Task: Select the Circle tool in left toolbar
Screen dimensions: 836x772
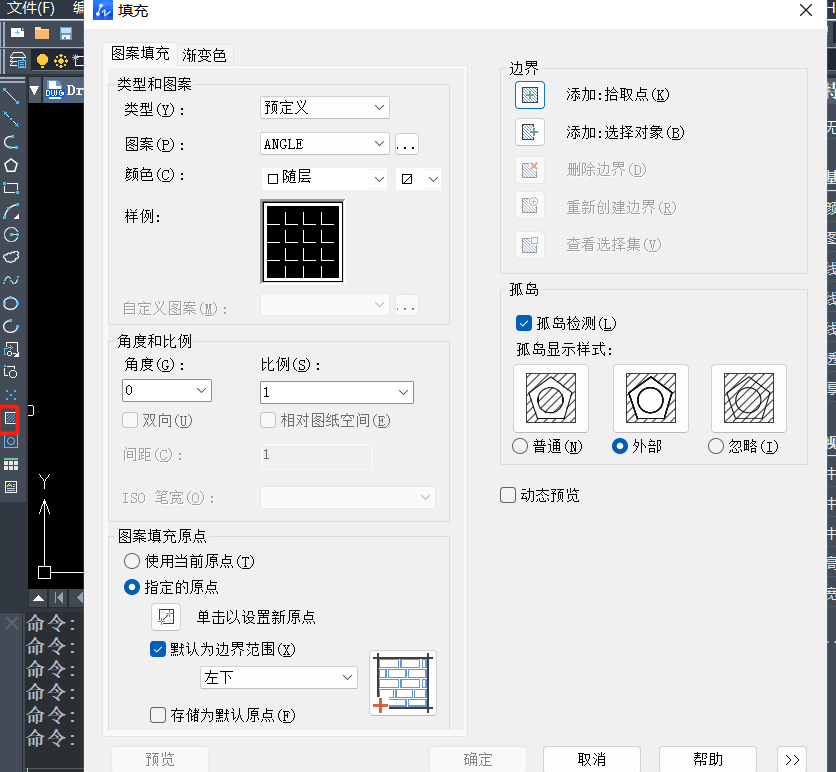Action: pos(11,234)
